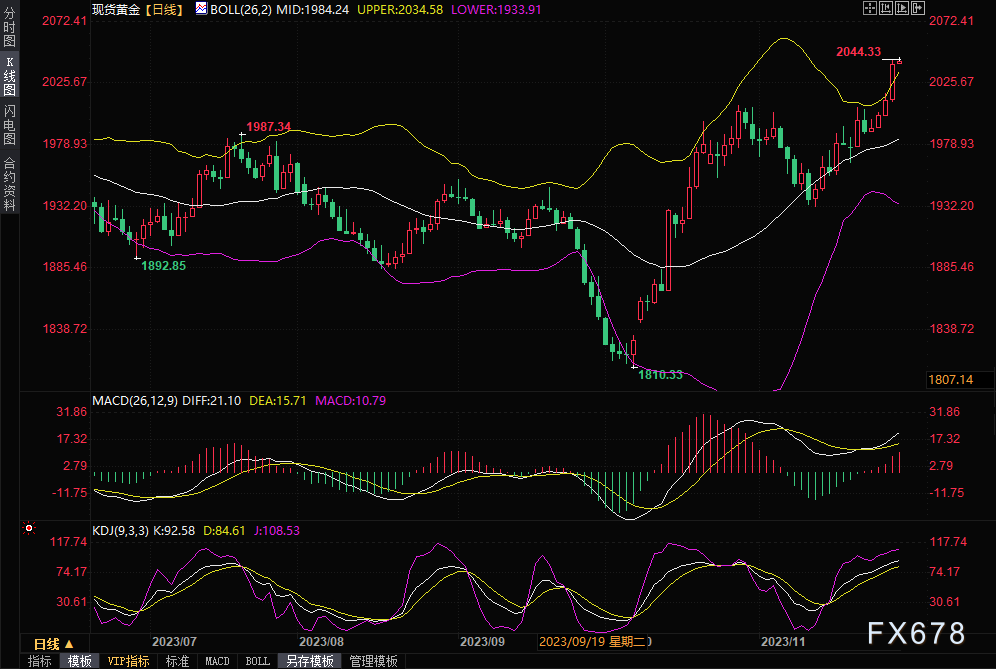Open the VIP指标 tab

click(128, 661)
